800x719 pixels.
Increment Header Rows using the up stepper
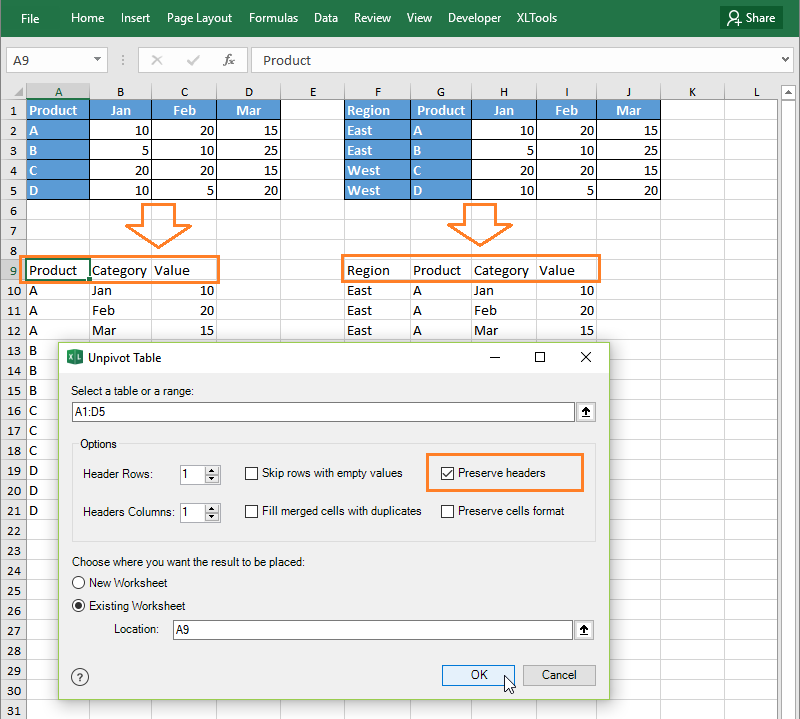212,469
